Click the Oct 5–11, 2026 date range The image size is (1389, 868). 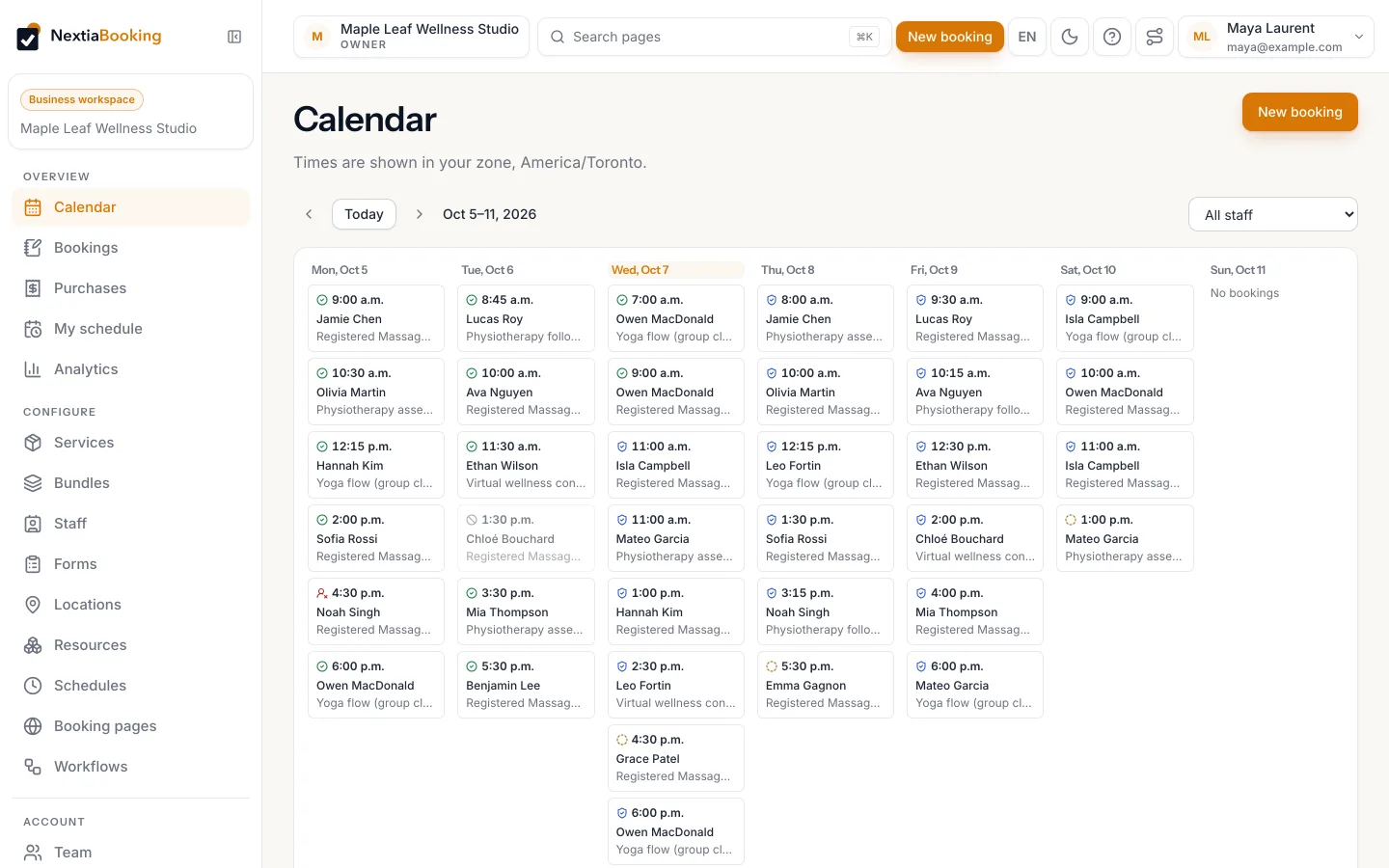[489, 214]
